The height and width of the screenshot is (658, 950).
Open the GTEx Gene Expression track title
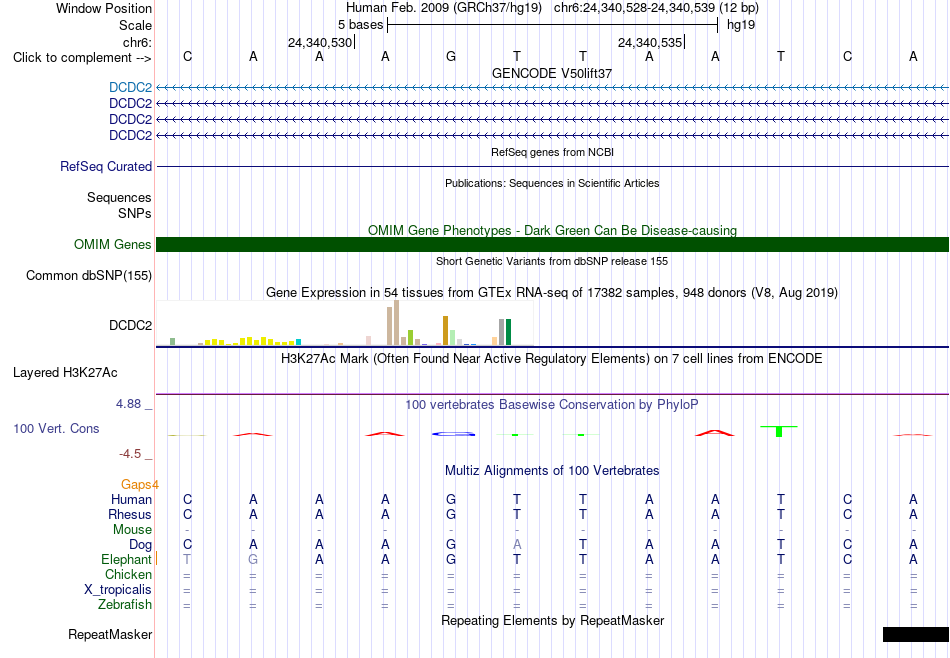pos(552,293)
